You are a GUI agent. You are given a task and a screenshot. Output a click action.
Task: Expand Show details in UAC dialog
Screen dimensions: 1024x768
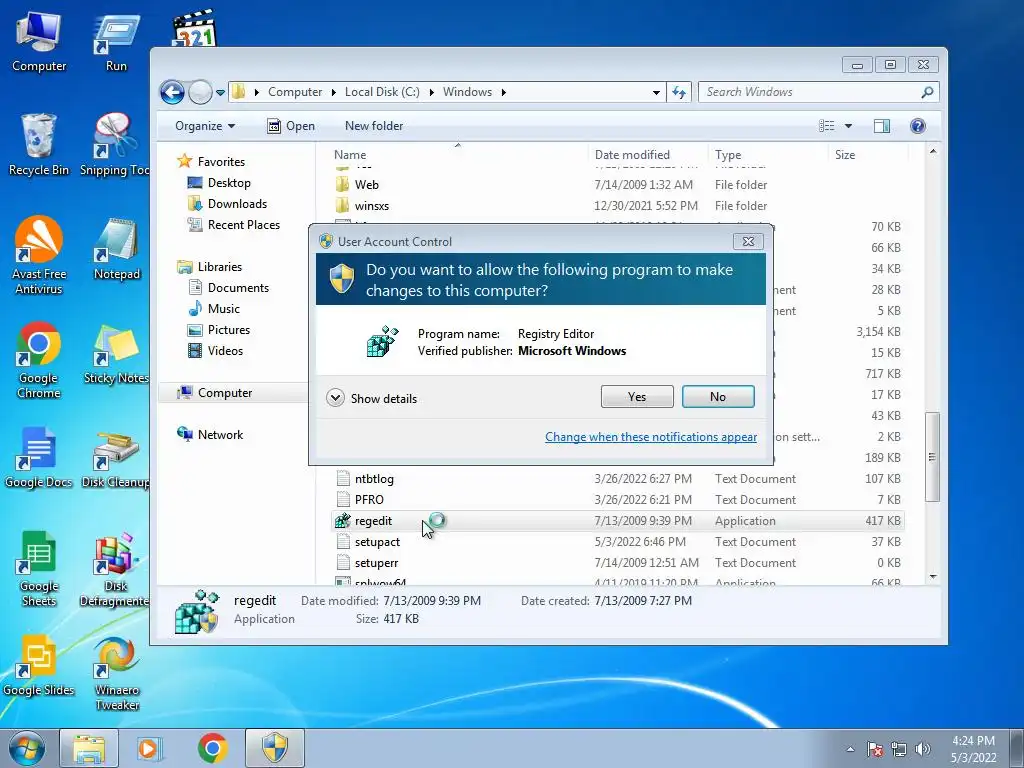pos(372,398)
